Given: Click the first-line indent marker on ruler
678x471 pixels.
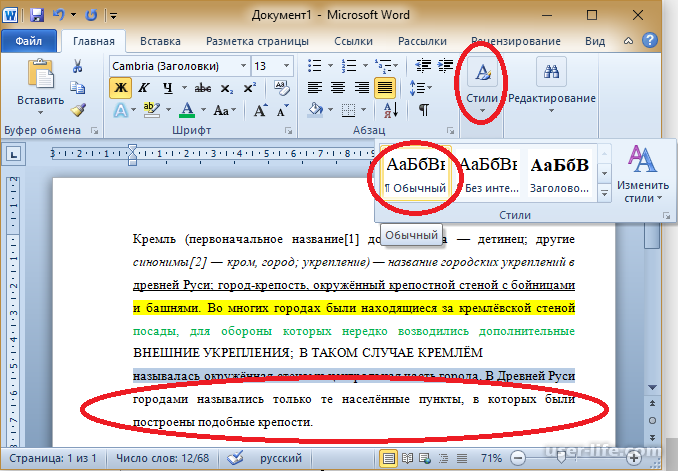Looking at the screenshot, I should point(132,149).
